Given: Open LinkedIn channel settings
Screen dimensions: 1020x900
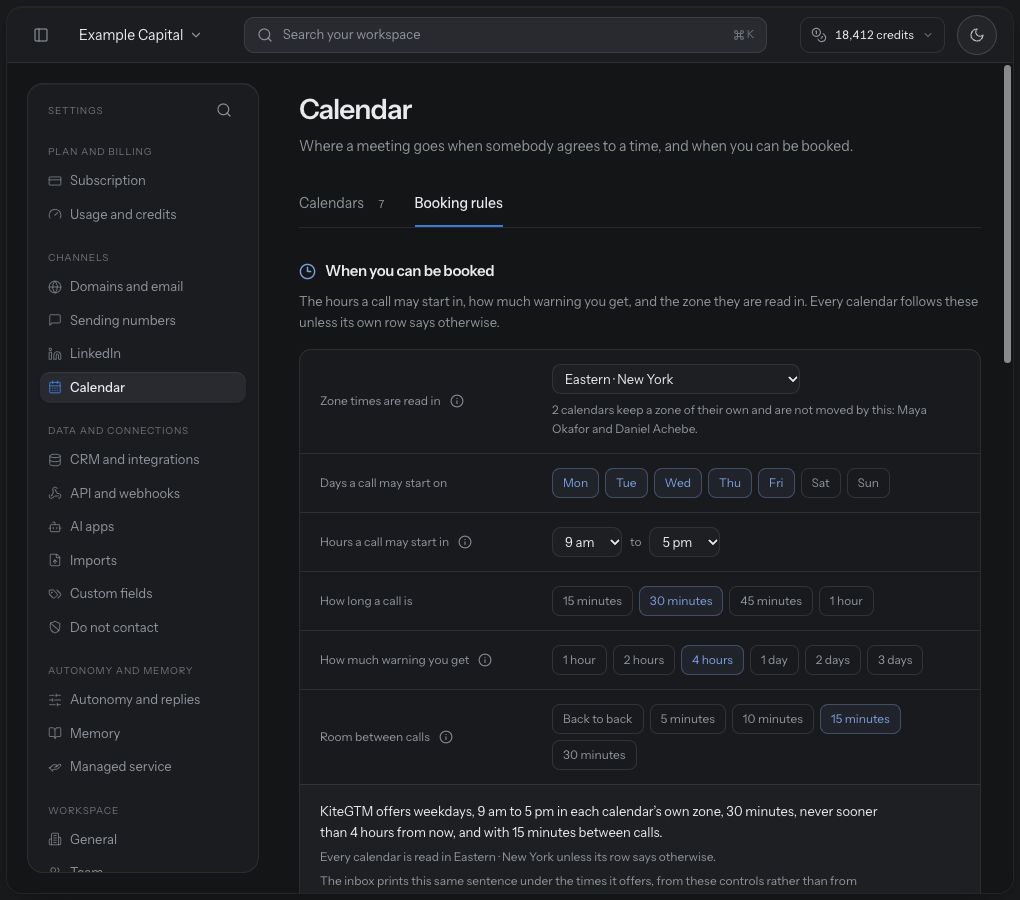Looking at the screenshot, I should click(x=142, y=353).
